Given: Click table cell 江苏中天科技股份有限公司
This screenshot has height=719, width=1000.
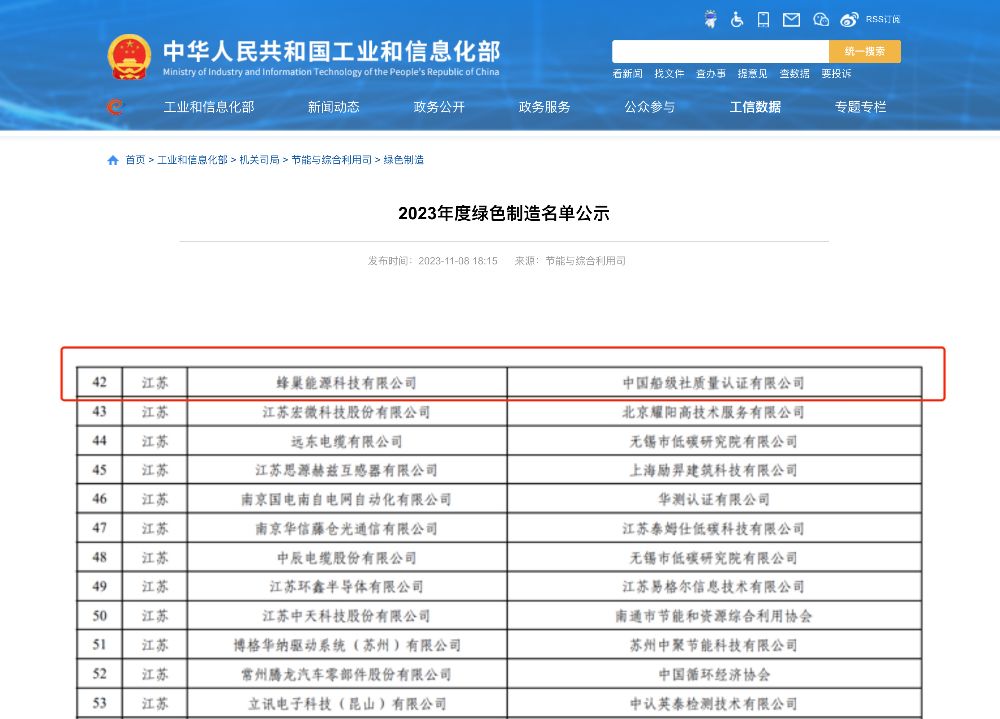Looking at the screenshot, I should [x=347, y=616].
